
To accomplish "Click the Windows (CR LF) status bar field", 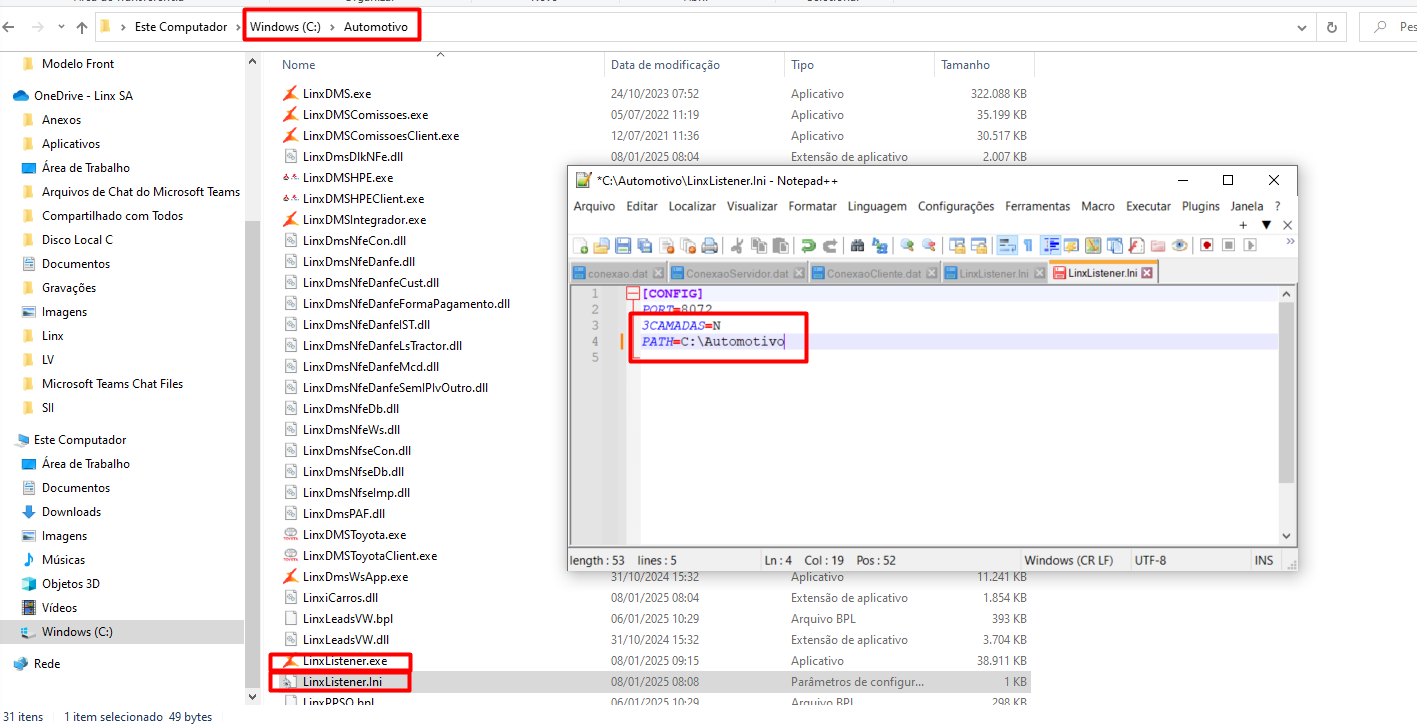I will pyautogui.click(x=1068, y=560).
